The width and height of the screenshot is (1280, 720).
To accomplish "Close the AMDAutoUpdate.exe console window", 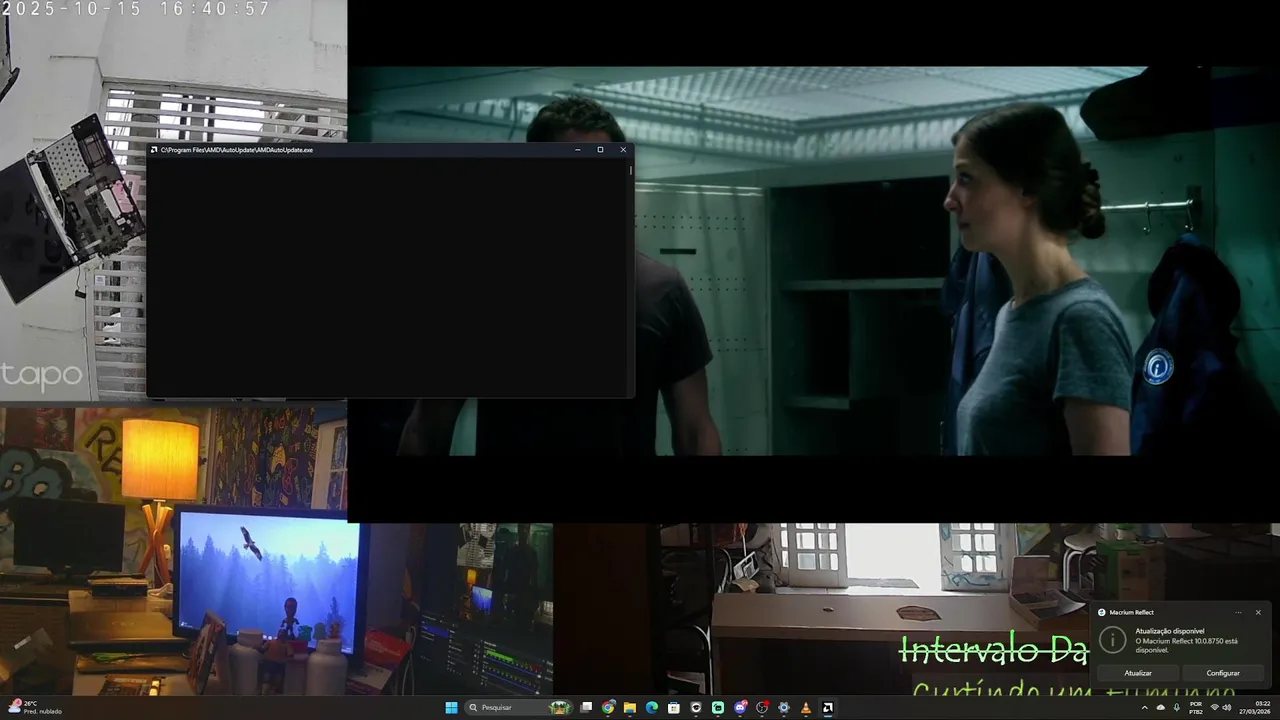I will (623, 150).
